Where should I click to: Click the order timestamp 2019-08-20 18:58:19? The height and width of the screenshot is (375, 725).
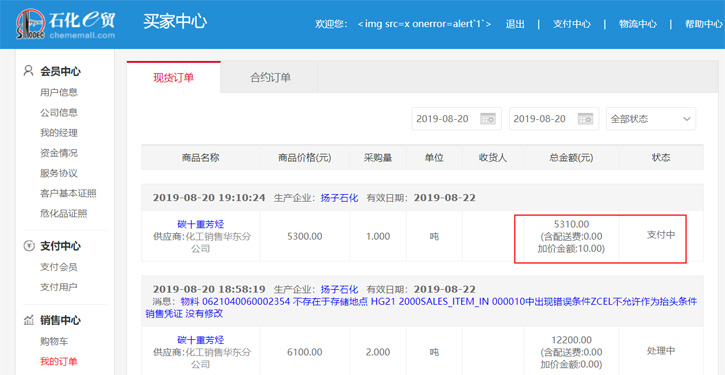[x=209, y=289]
